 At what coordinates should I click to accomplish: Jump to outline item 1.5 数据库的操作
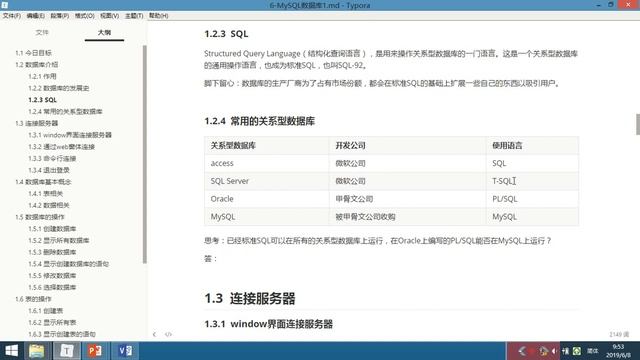click(x=40, y=217)
